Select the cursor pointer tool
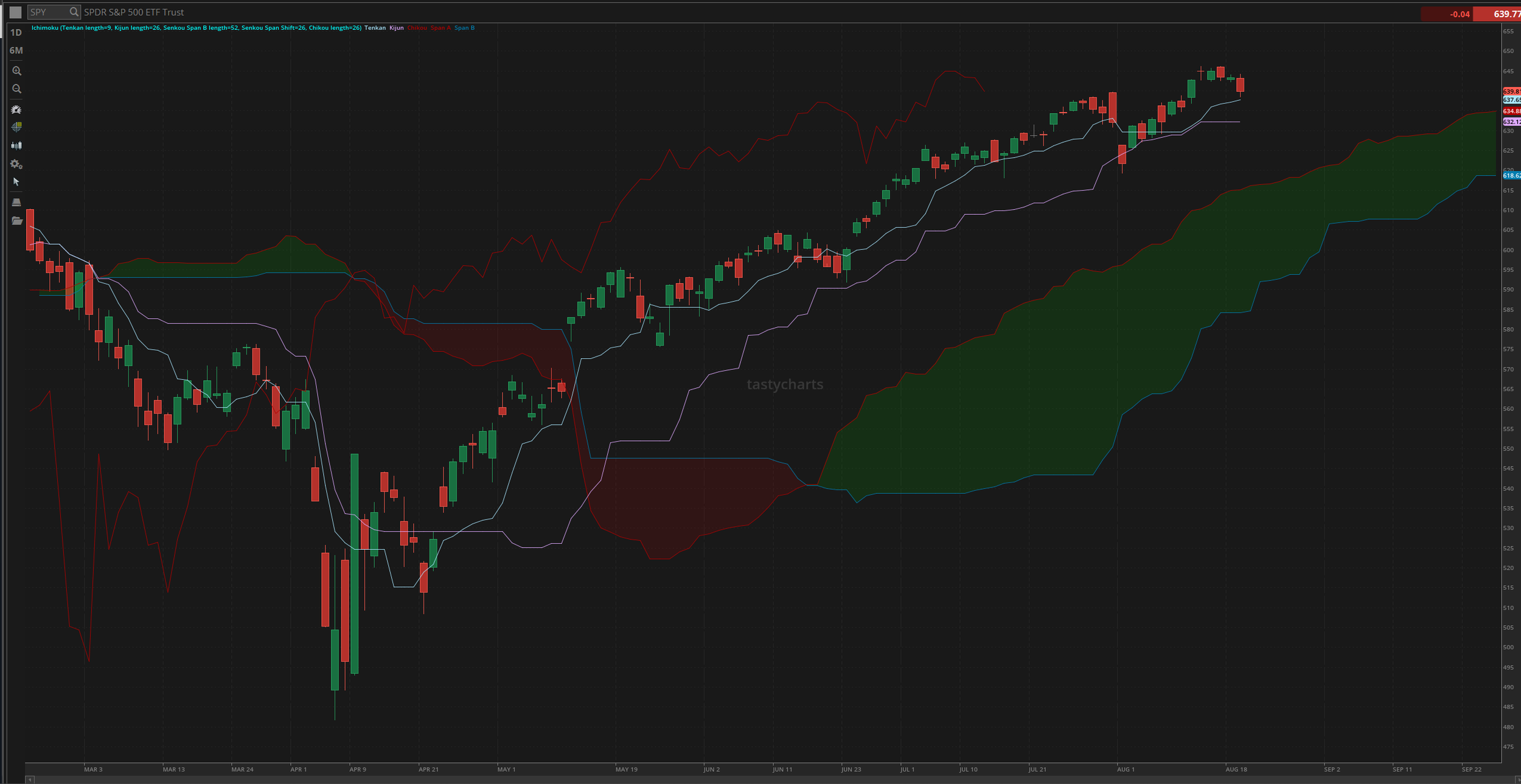 click(x=16, y=182)
